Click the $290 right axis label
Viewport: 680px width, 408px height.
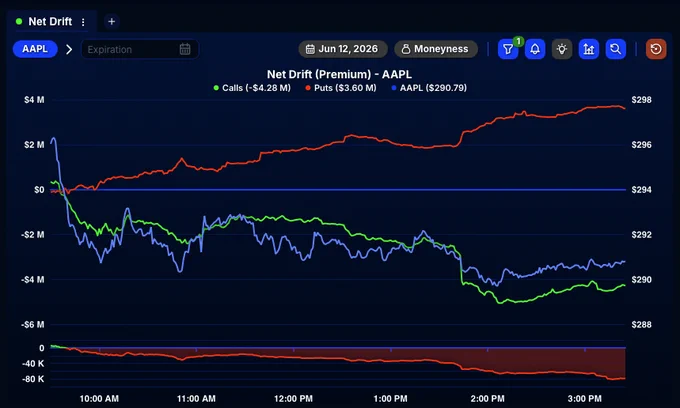[641, 280]
